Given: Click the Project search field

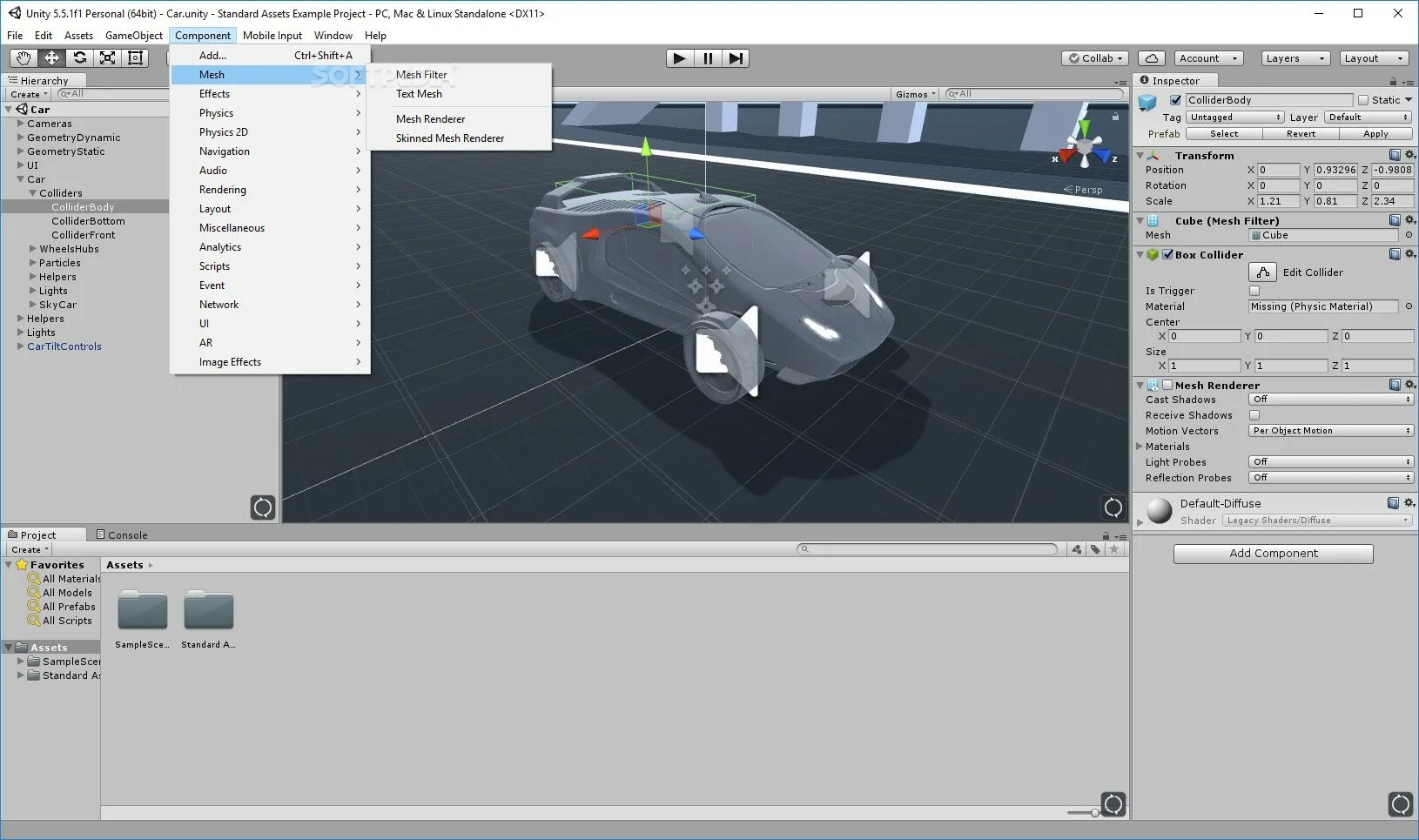Looking at the screenshot, I should point(927,549).
